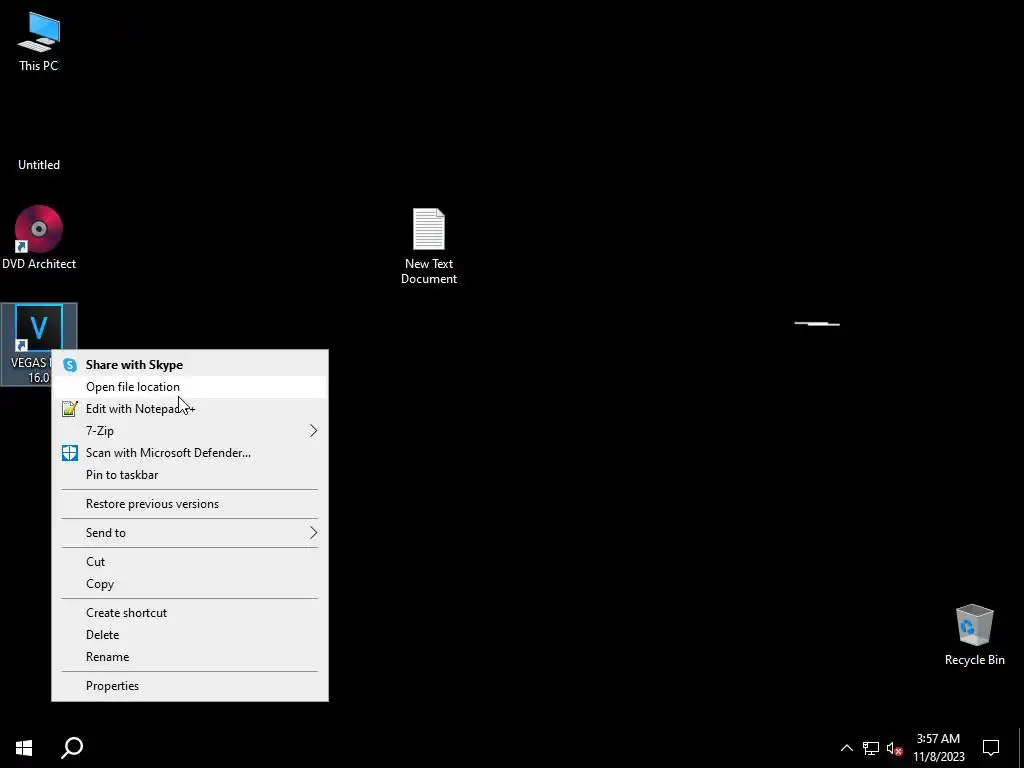Click the Show desktop sliver on the taskbar

[x=1021, y=747]
